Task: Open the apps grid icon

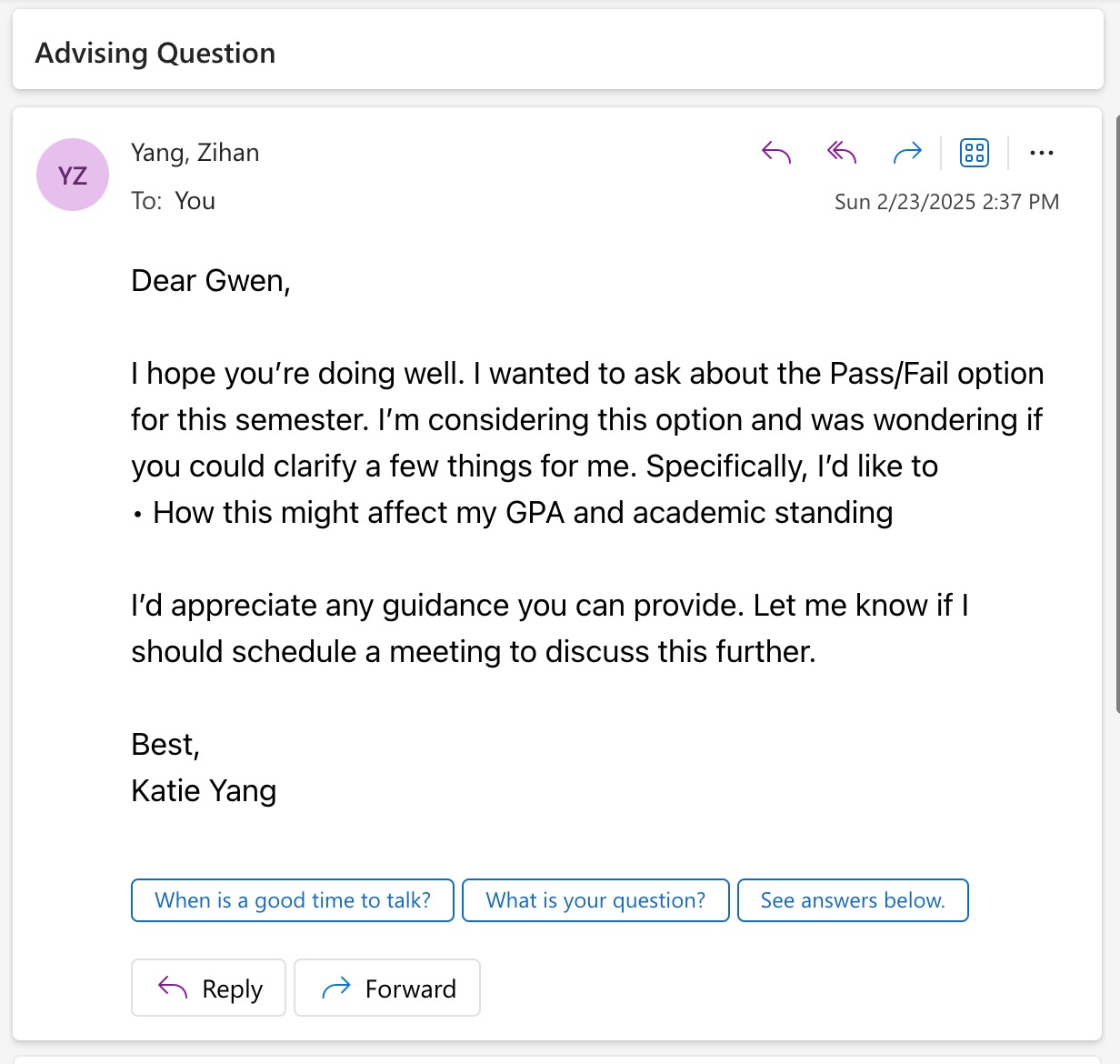Action: pos(975,153)
